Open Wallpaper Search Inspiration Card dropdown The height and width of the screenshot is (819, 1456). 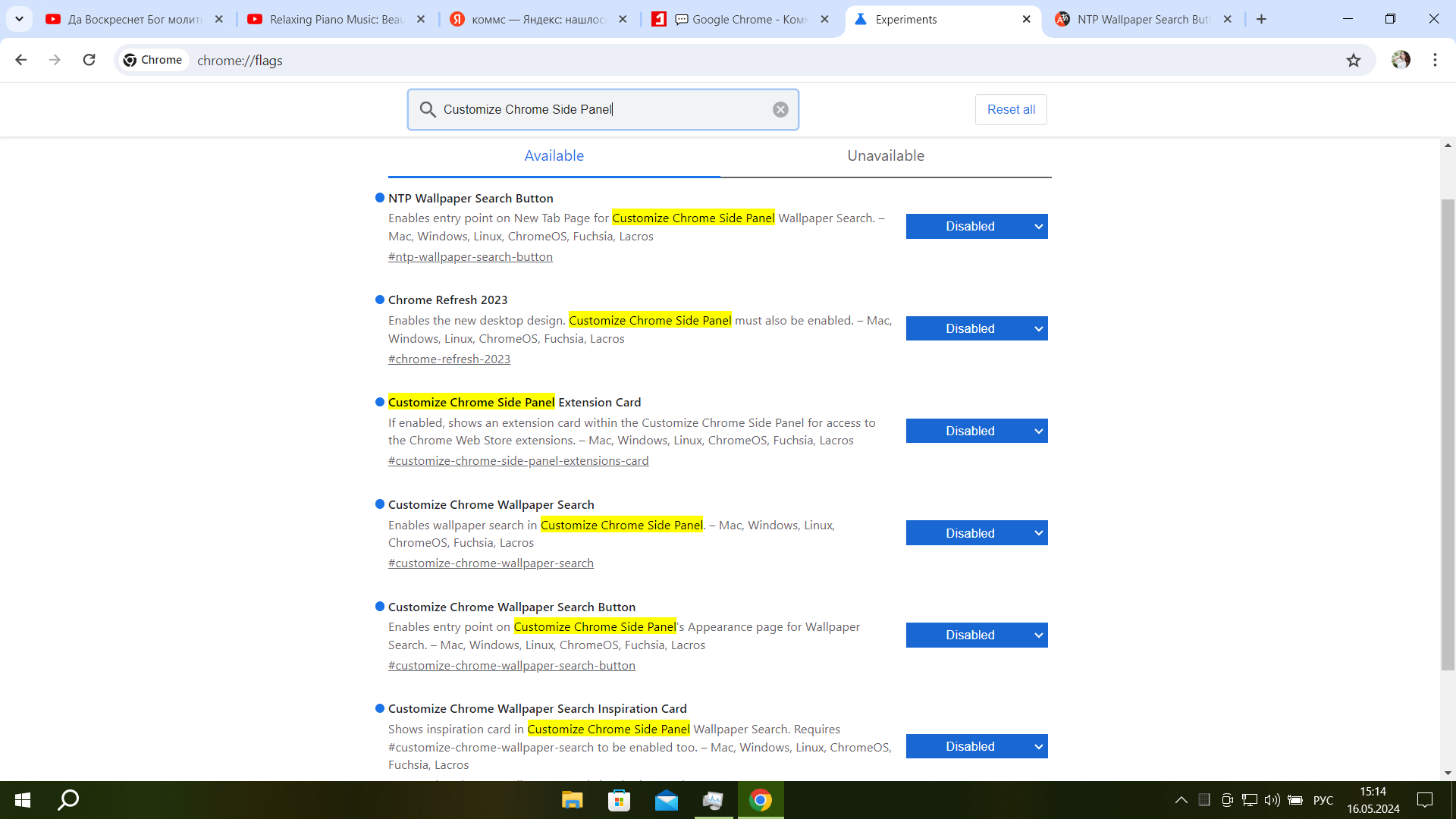977,746
